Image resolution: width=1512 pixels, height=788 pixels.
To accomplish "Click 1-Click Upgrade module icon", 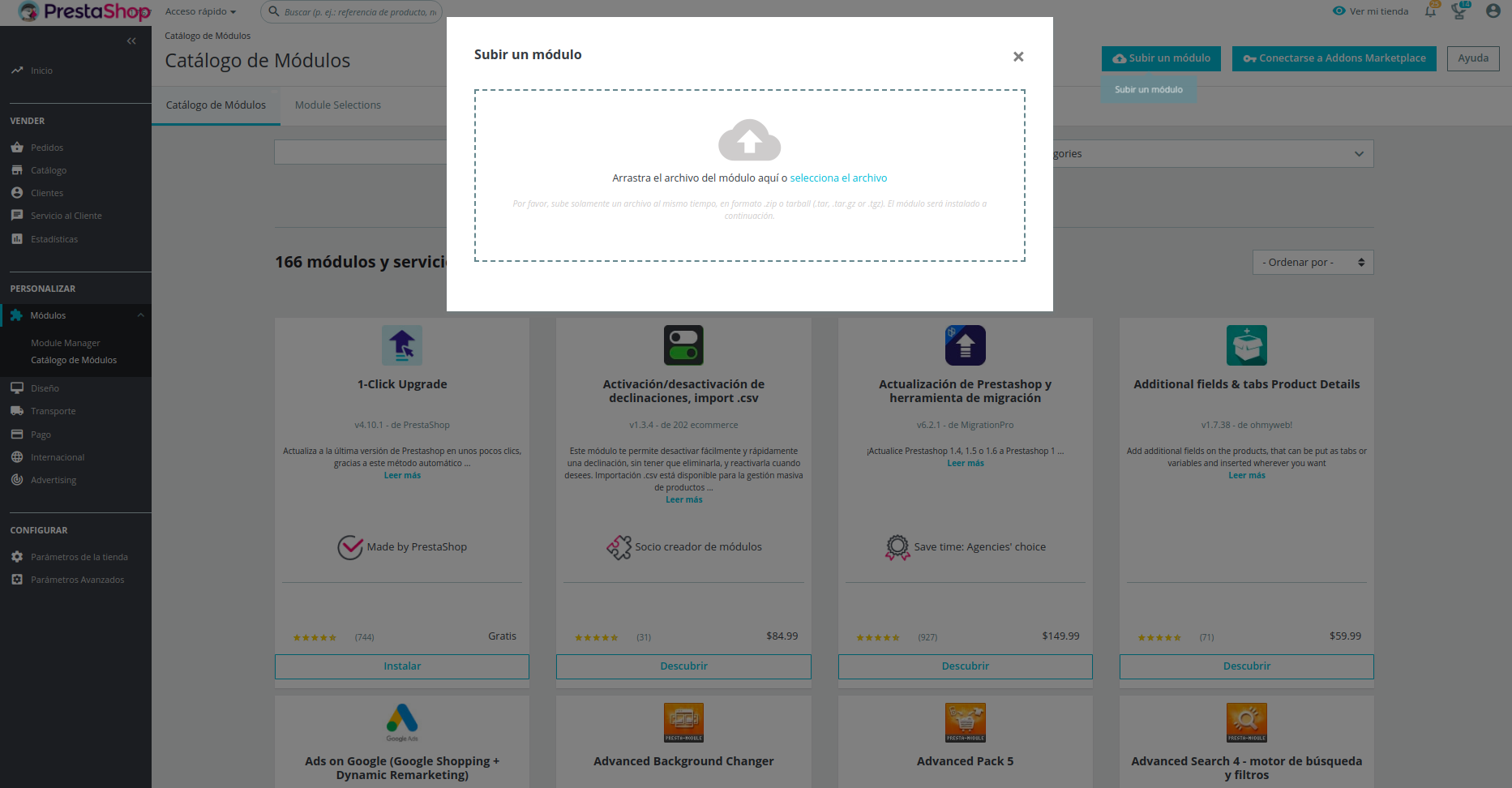I will pyautogui.click(x=402, y=345).
